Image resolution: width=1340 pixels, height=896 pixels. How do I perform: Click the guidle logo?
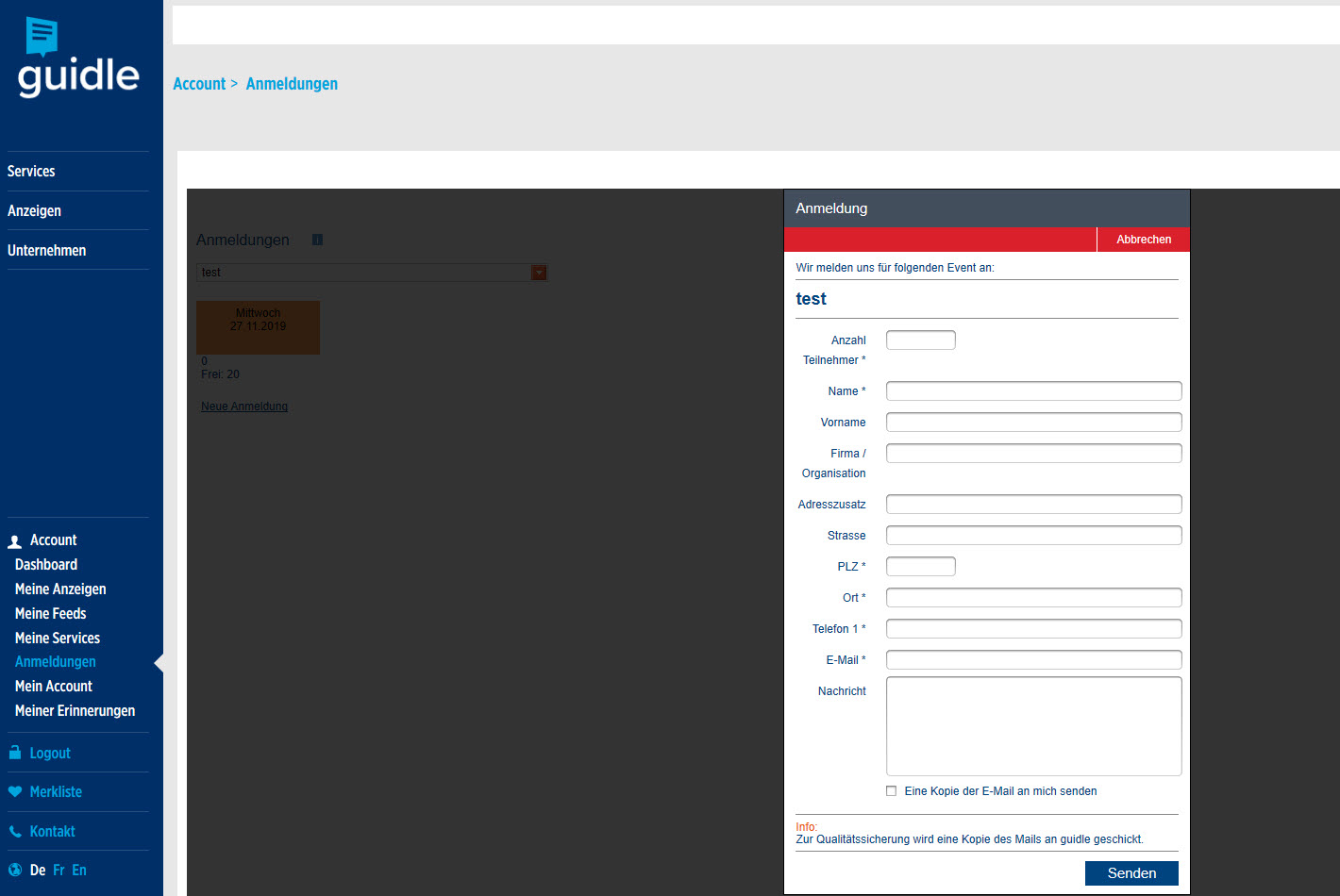[78, 58]
